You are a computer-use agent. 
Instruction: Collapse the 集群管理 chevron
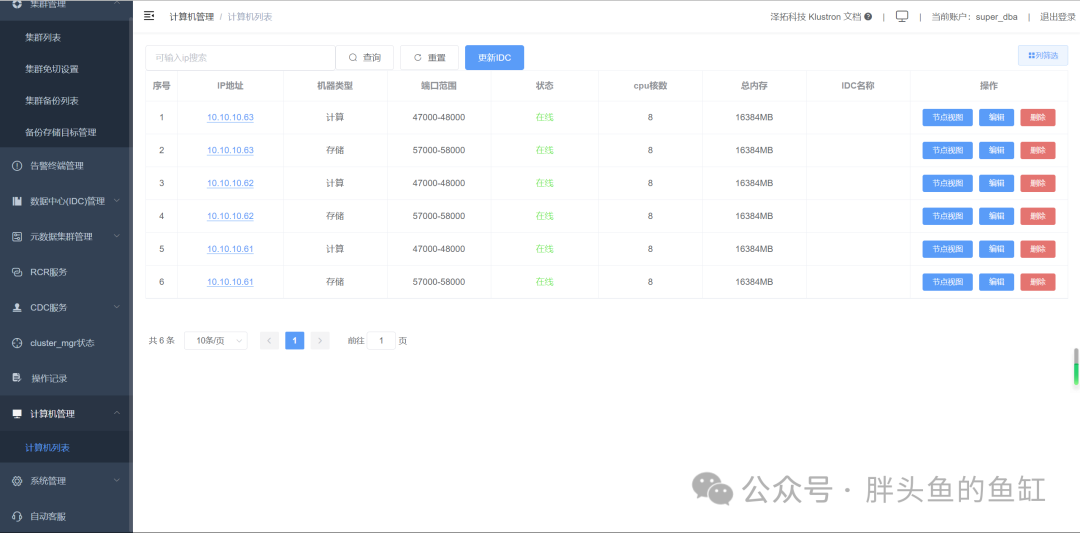click(x=116, y=3)
